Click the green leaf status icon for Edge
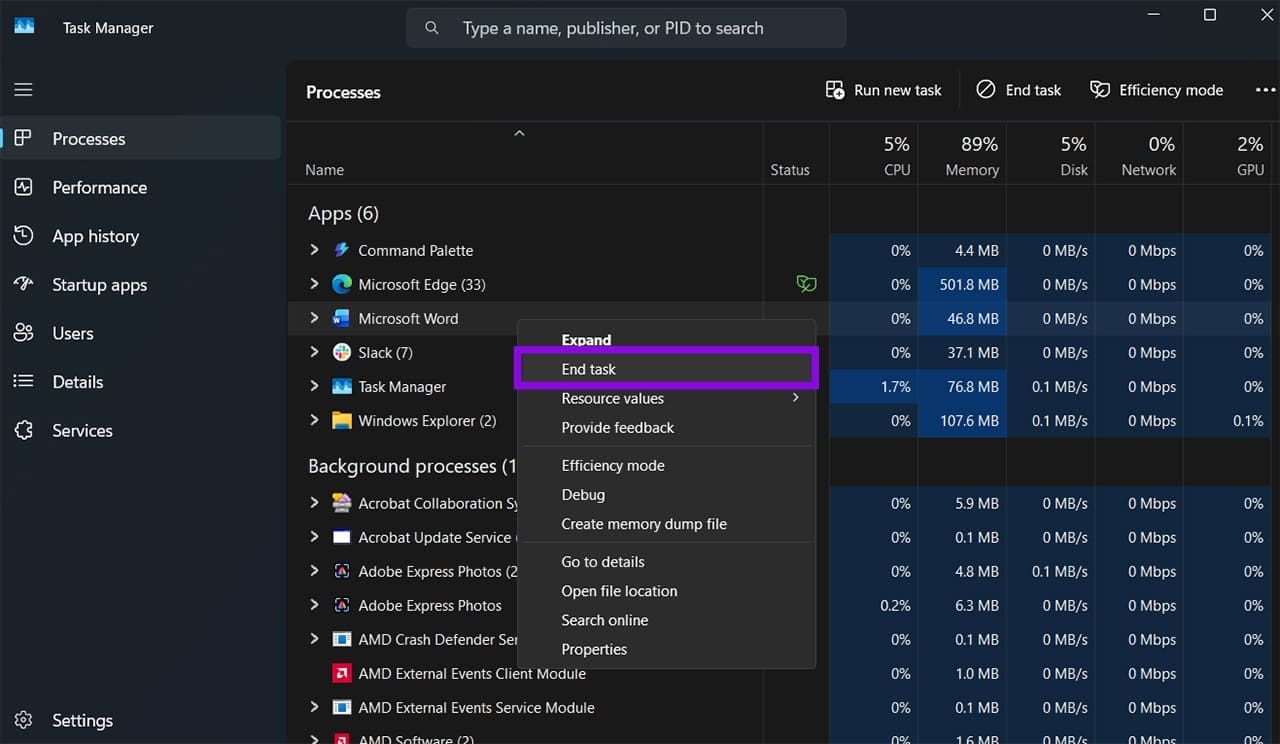Viewport: 1280px width, 744px height. (x=806, y=285)
